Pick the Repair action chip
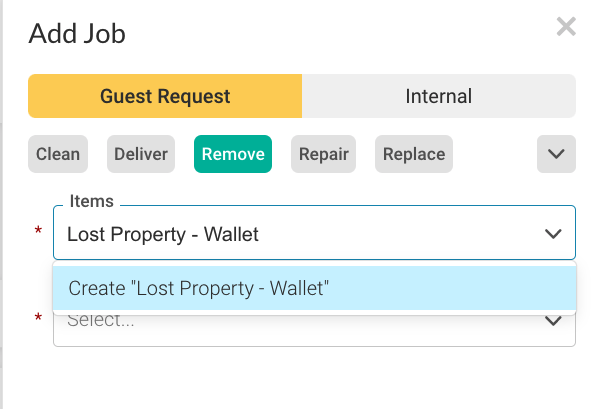597x409 pixels. [x=323, y=154]
